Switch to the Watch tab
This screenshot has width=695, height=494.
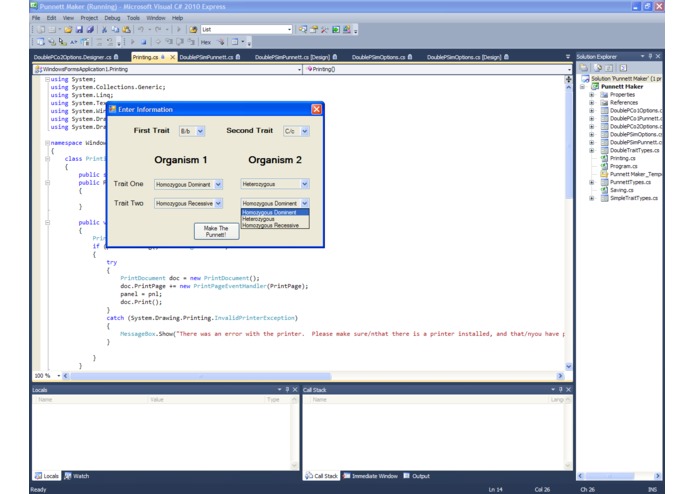(x=77, y=476)
